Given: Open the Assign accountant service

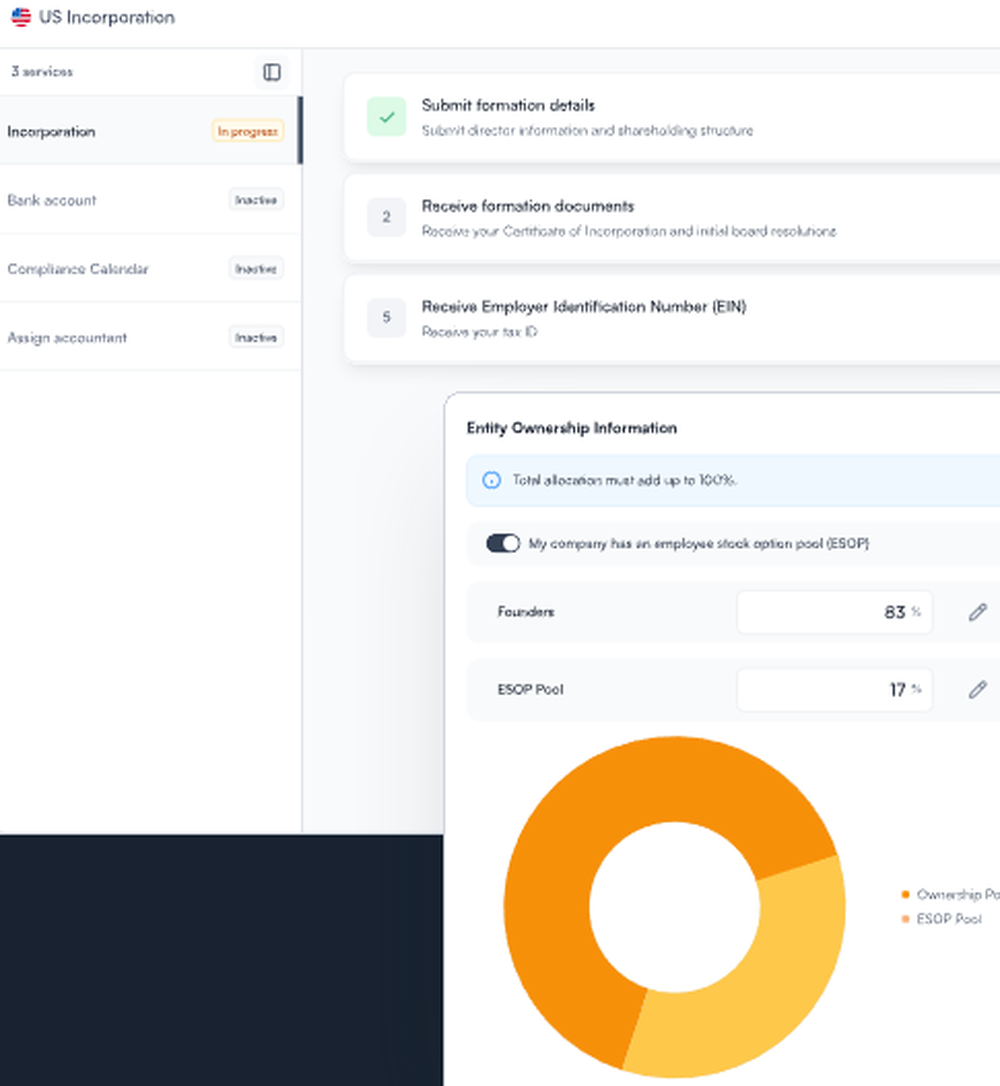Looking at the screenshot, I should (x=150, y=337).
